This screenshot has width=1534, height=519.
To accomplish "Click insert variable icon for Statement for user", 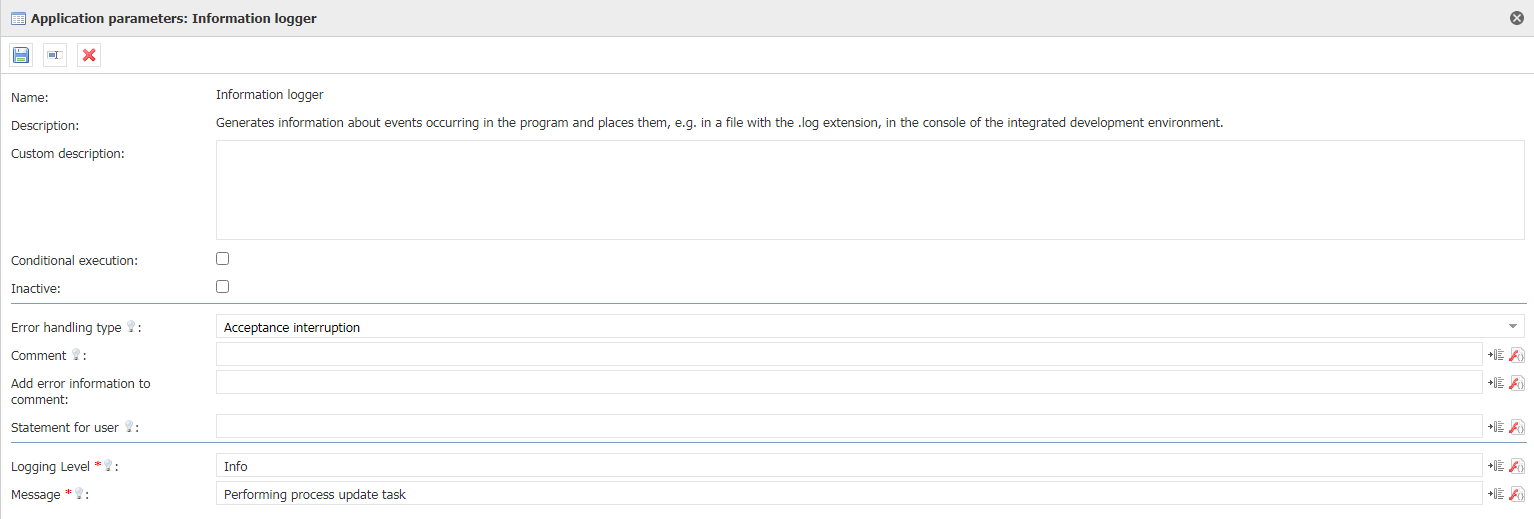I will coord(1496,427).
